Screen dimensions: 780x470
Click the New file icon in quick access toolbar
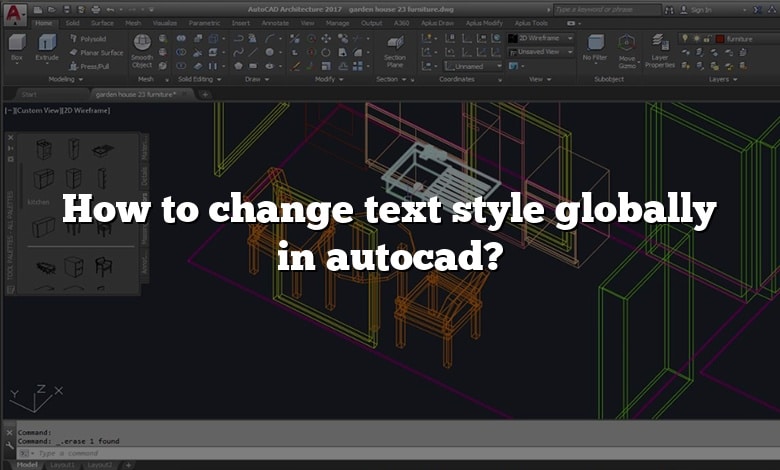tap(38, 9)
